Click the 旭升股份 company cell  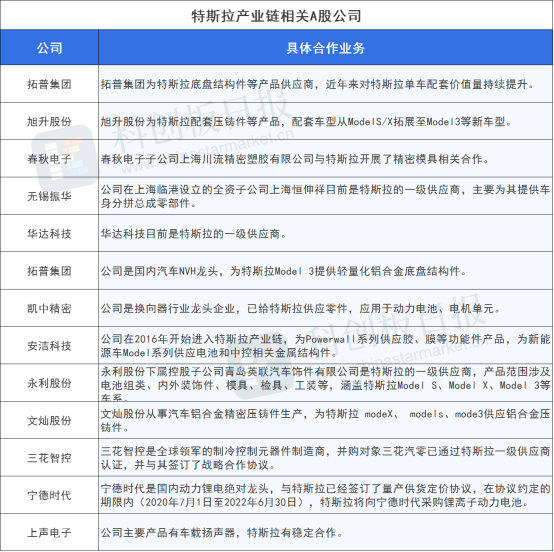[49, 122]
